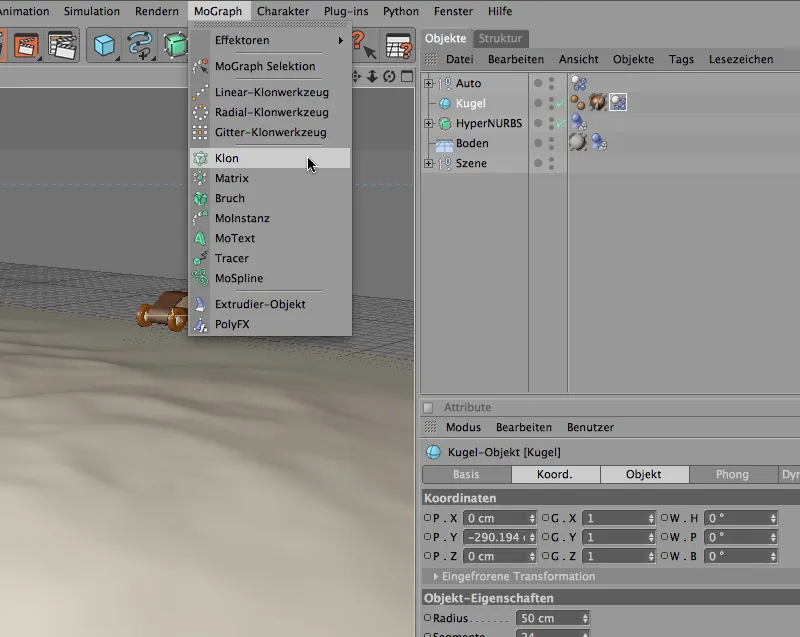Select the Gitter-Klonwerkzeug icon

tap(201, 132)
